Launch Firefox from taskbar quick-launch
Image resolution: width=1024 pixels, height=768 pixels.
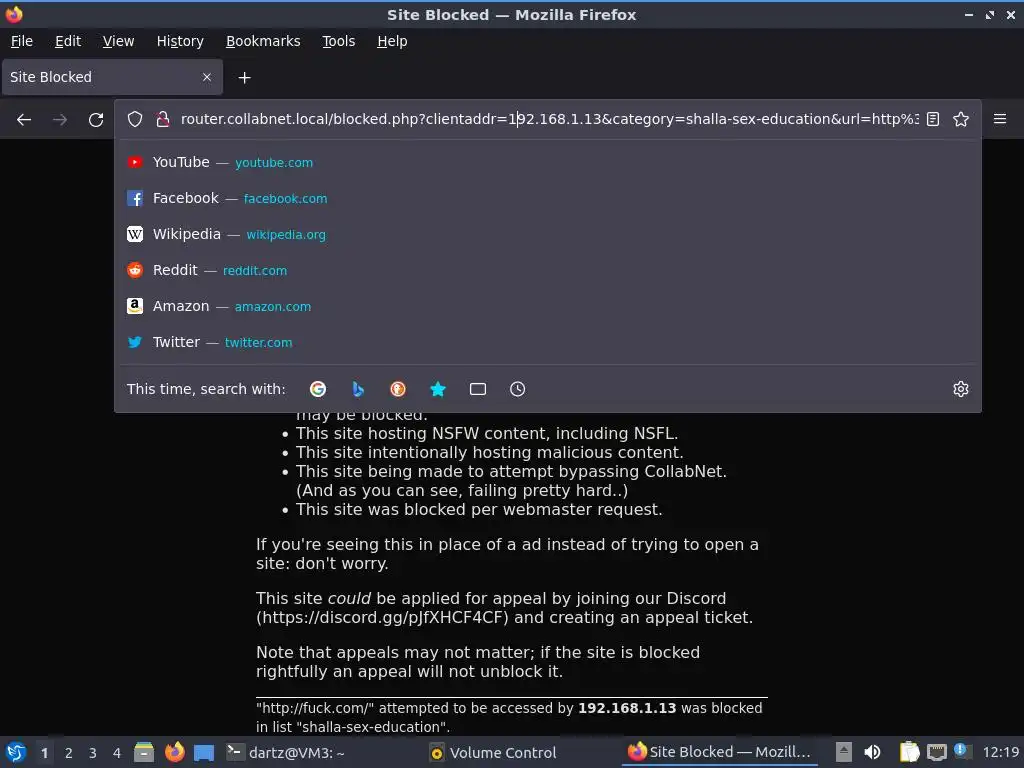click(x=174, y=752)
